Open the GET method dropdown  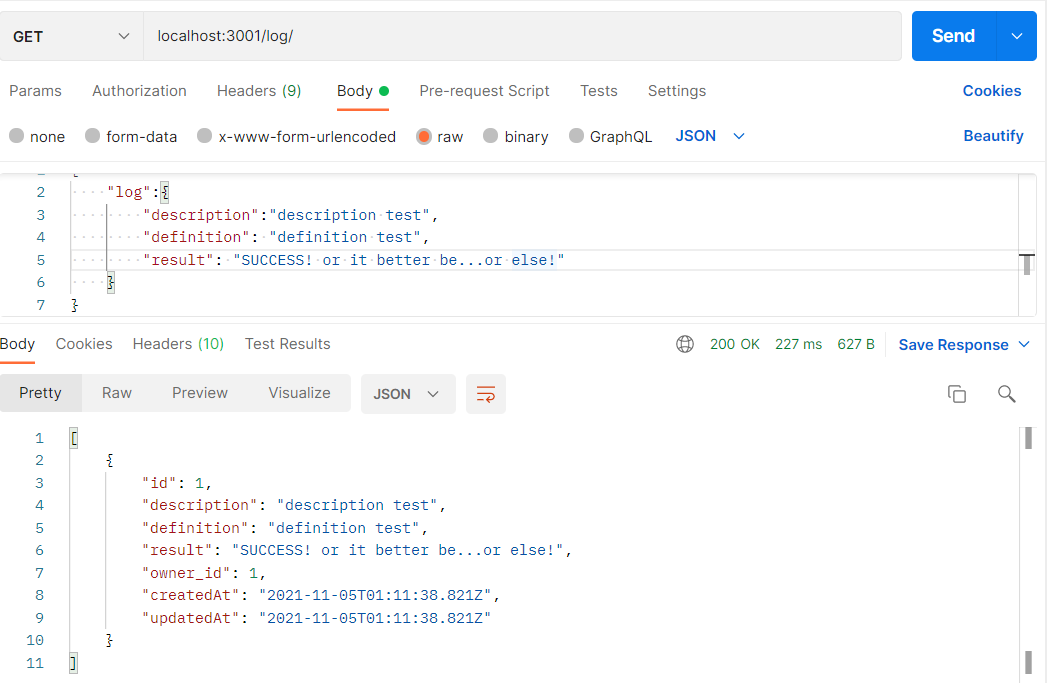point(70,35)
